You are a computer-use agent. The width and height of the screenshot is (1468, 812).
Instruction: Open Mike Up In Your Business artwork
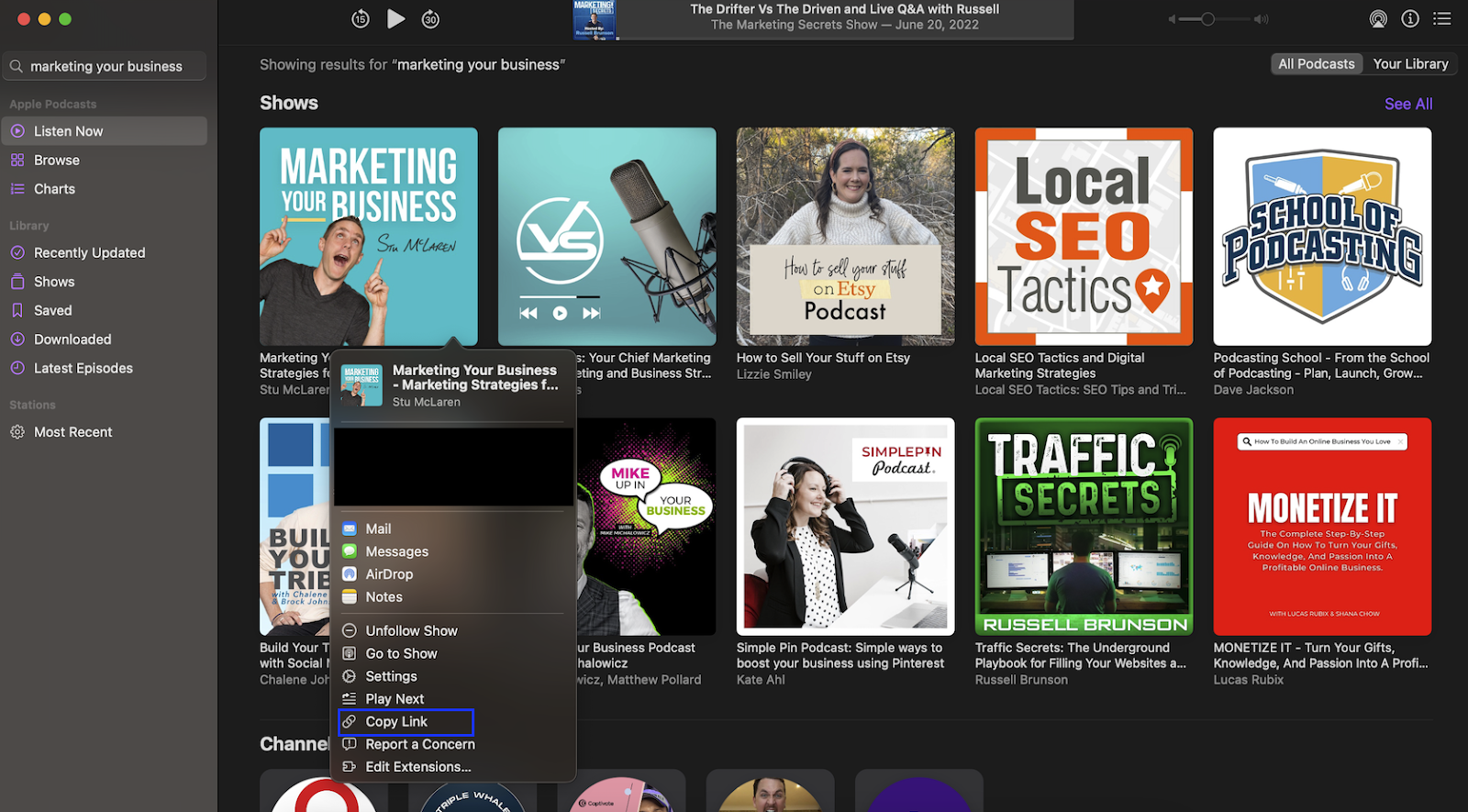647,527
